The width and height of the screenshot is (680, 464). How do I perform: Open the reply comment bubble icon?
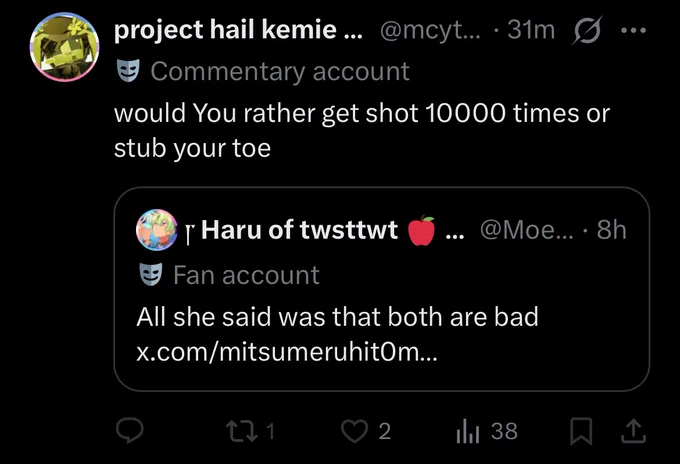[x=130, y=431]
